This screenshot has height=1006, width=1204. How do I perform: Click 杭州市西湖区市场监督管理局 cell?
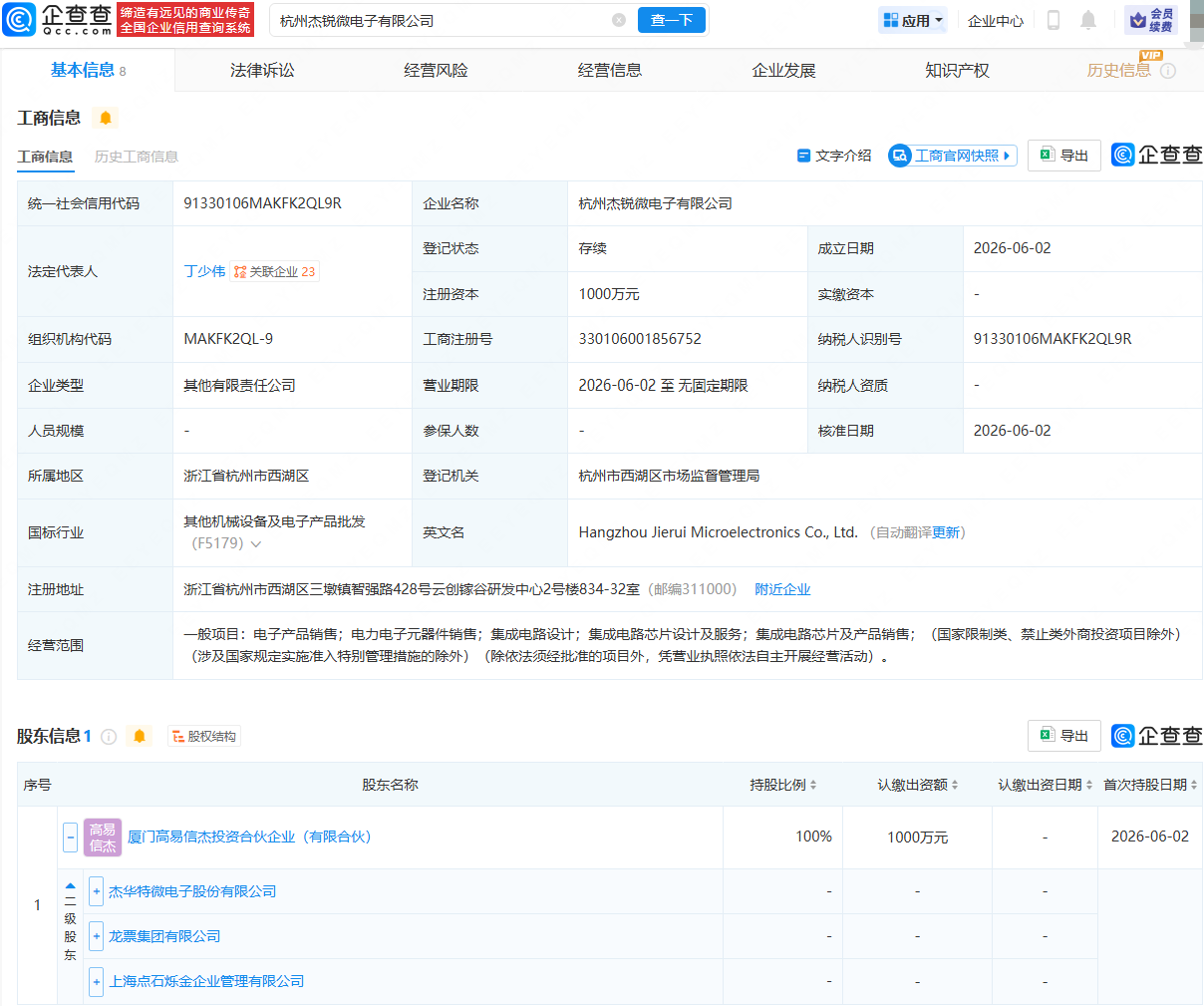tap(669, 476)
